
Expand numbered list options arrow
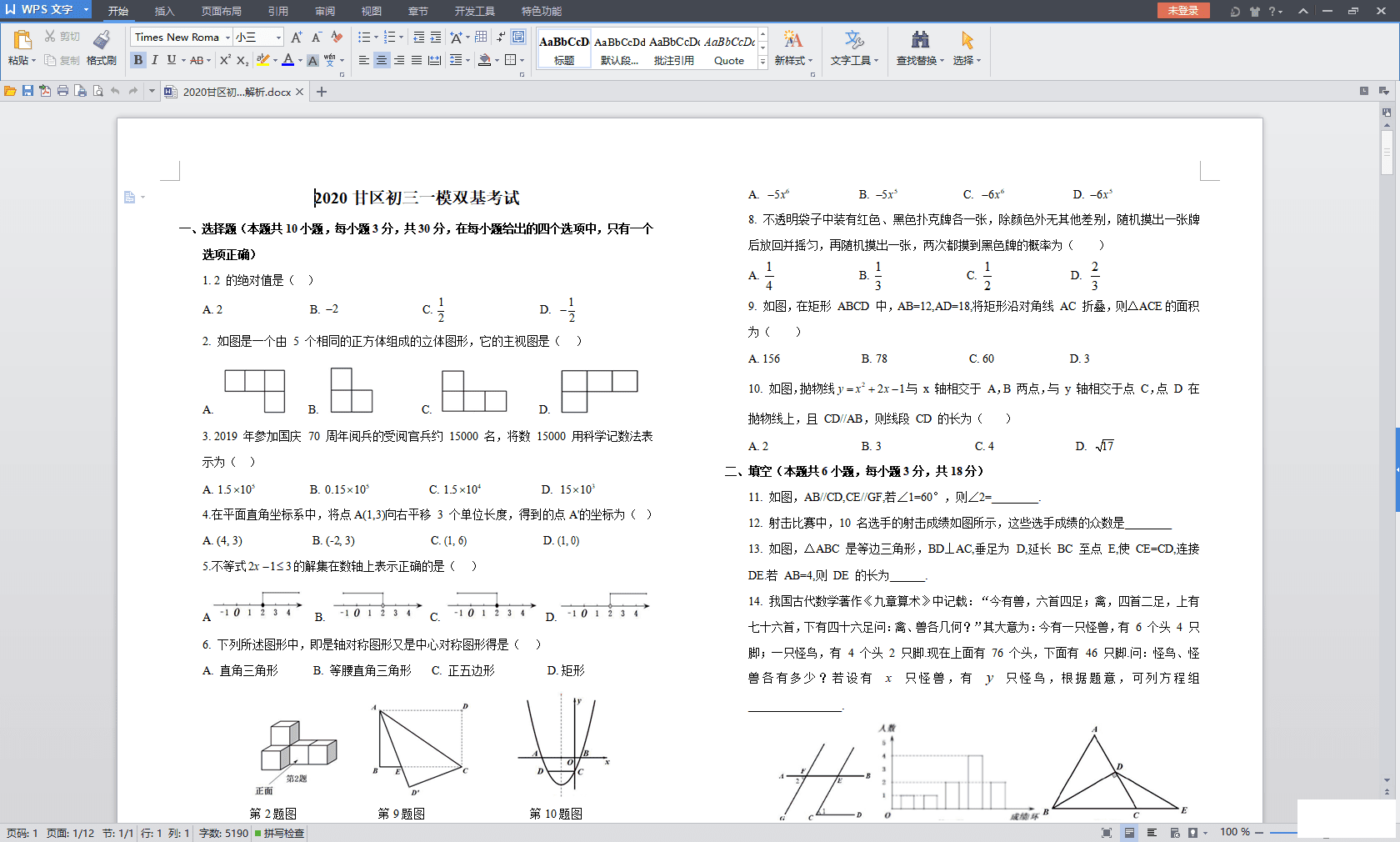[x=401, y=37]
